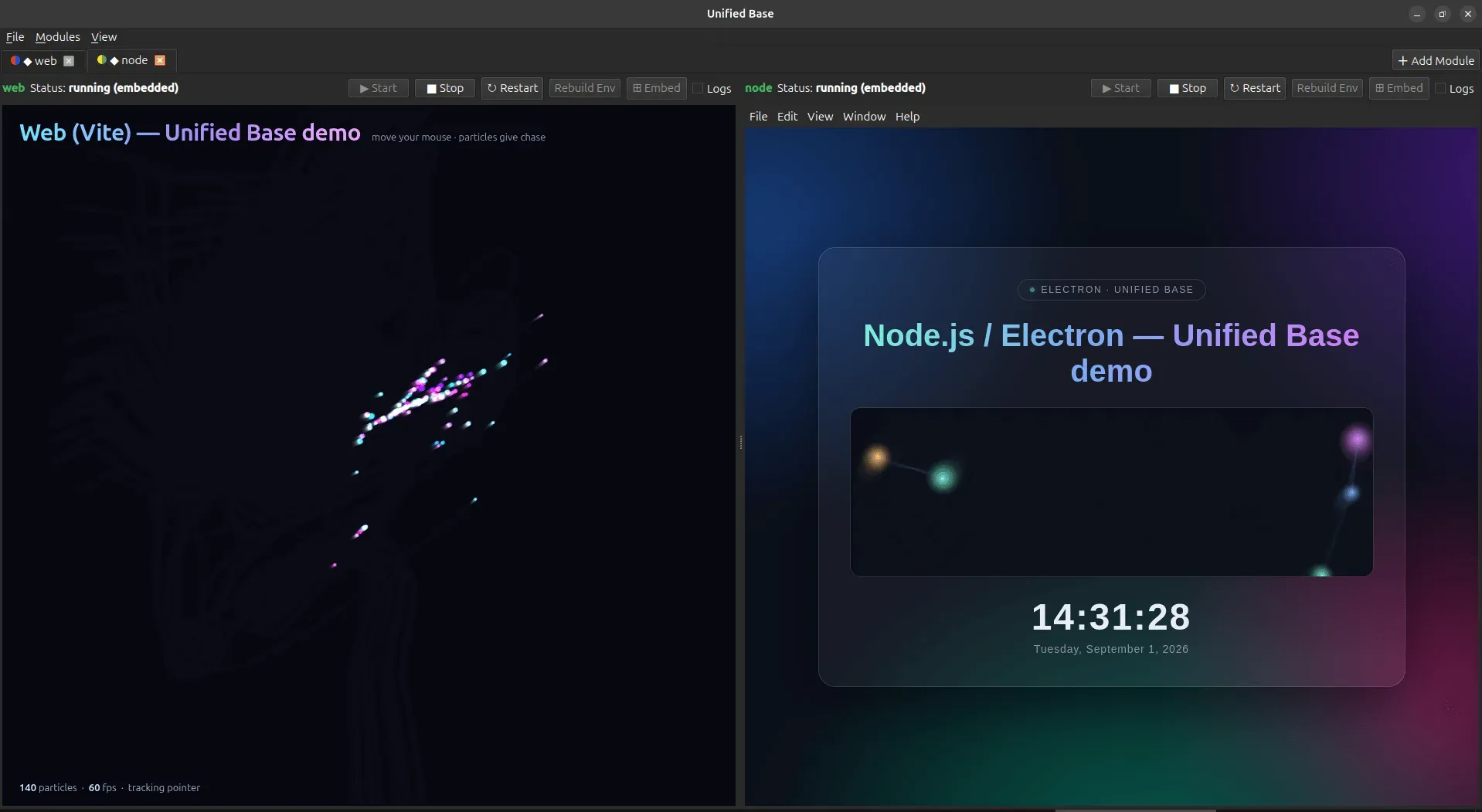
Task: Click the Add Module button
Action: coord(1436,60)
